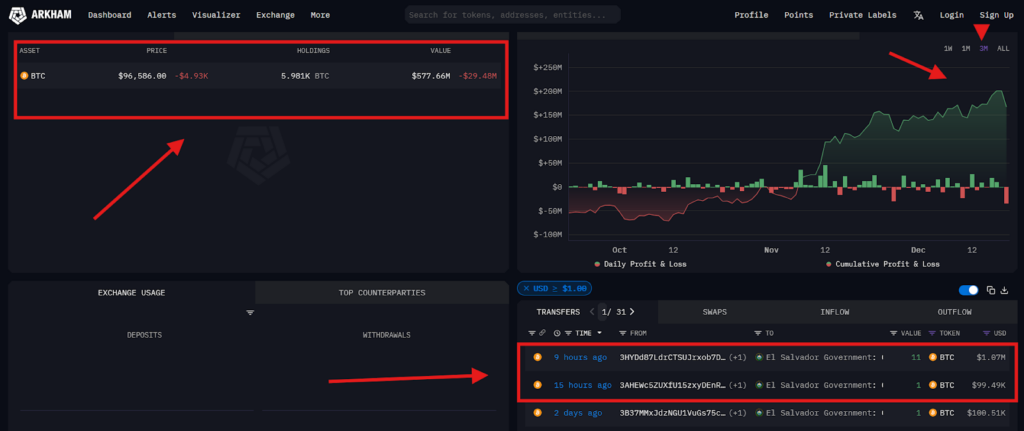Toggle Daily Profit & Loss legend
The height and width of the screenshot is (431, 1024).
(640, 264)
